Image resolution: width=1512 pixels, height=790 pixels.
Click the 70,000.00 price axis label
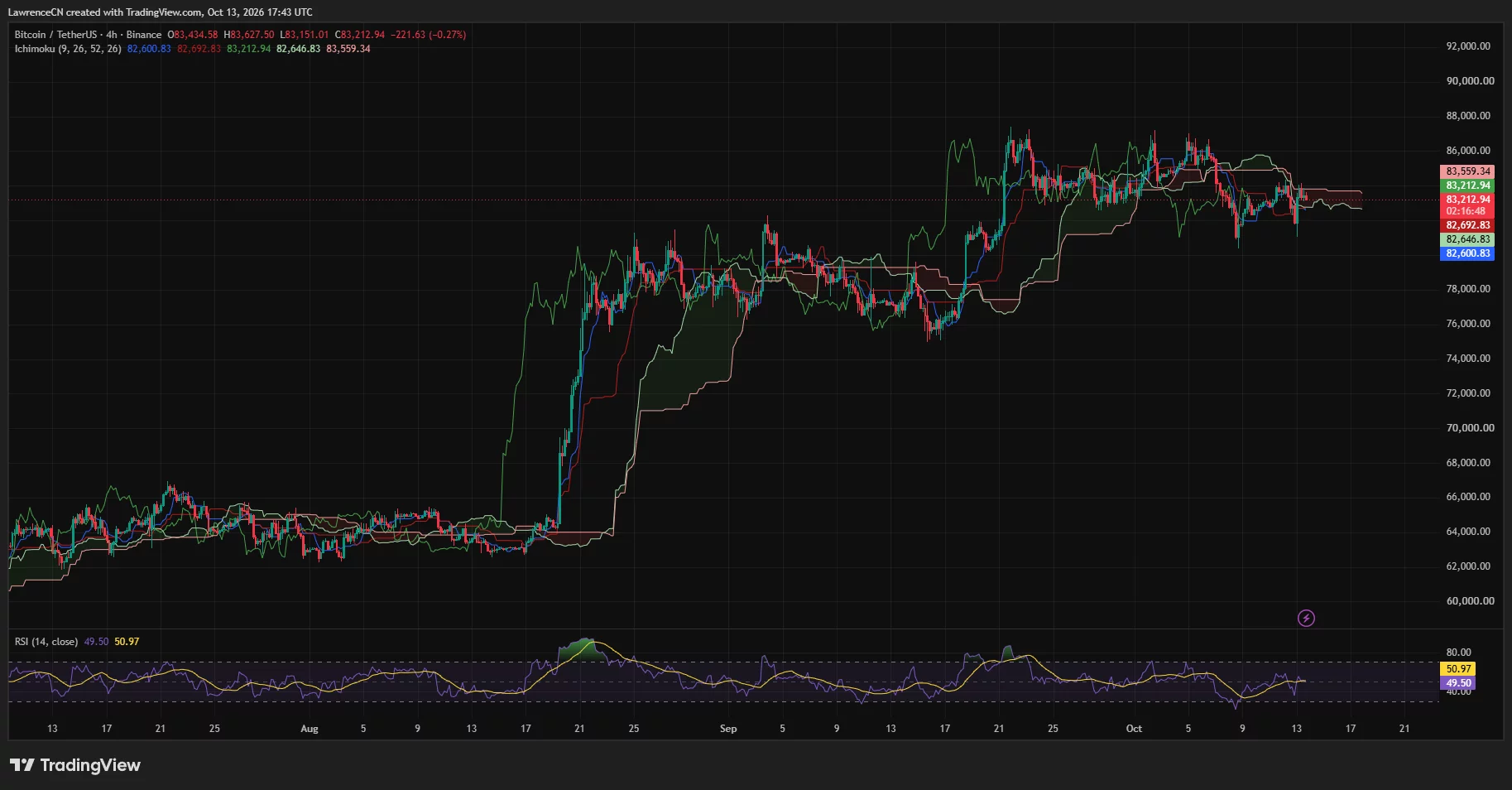[1470, 428]
